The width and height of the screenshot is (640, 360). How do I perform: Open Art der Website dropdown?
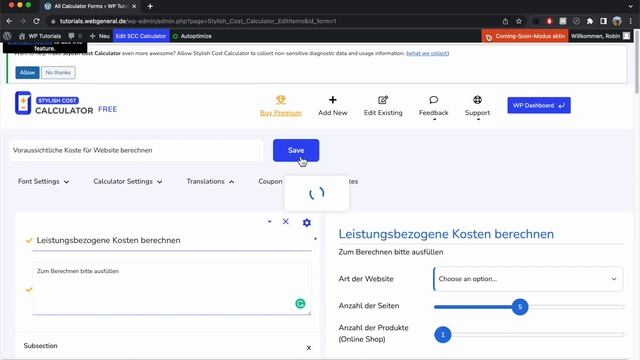coord(528,279)
